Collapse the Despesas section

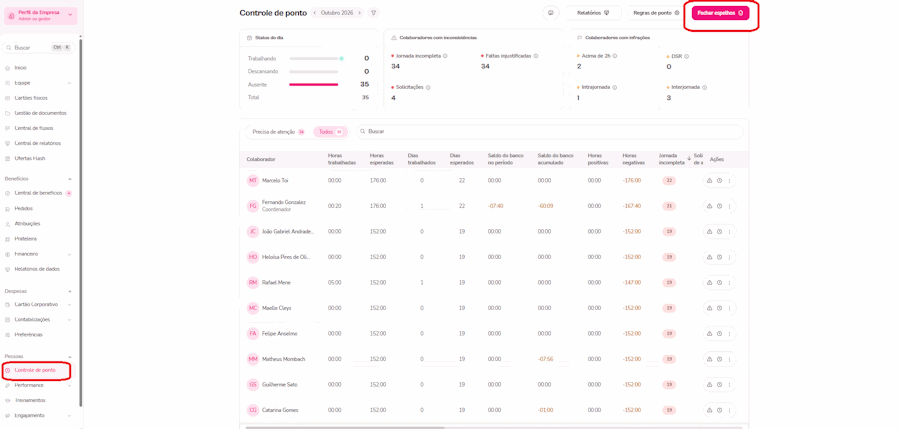click(x=69, y=291)
